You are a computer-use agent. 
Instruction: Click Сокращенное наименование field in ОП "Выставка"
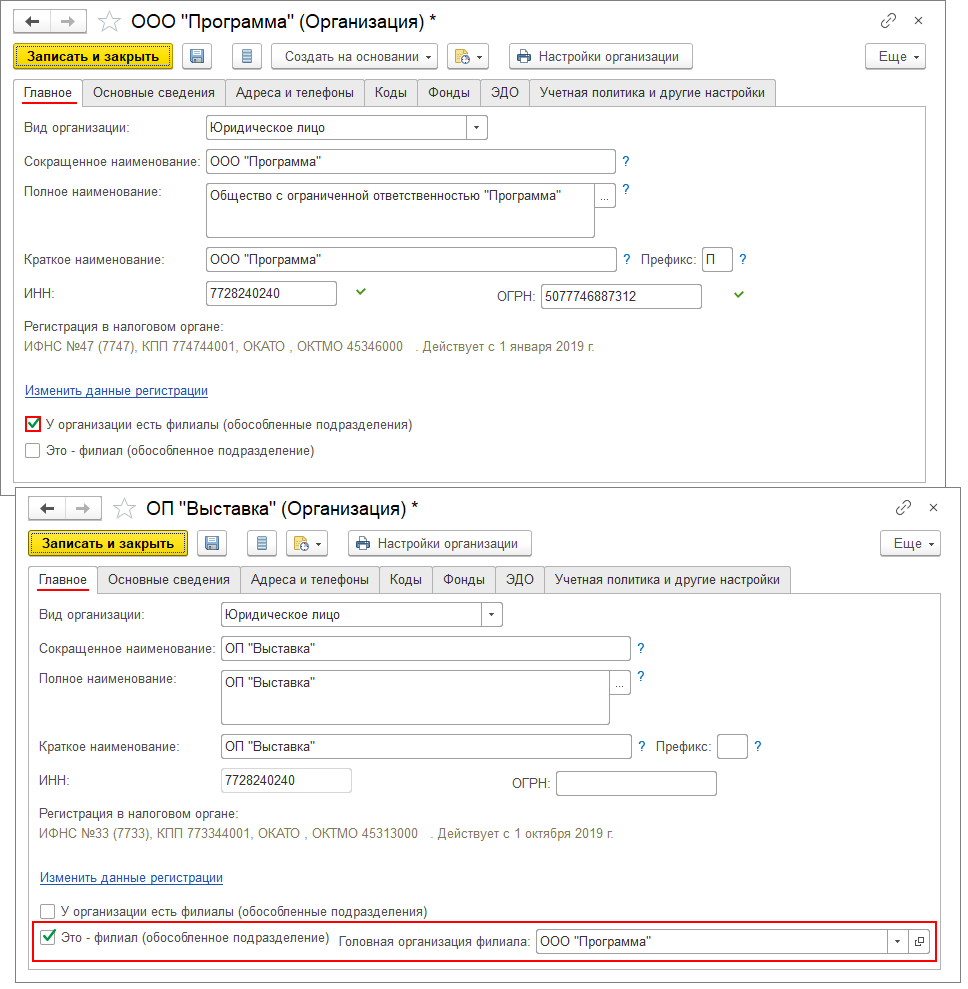(426, 648)
